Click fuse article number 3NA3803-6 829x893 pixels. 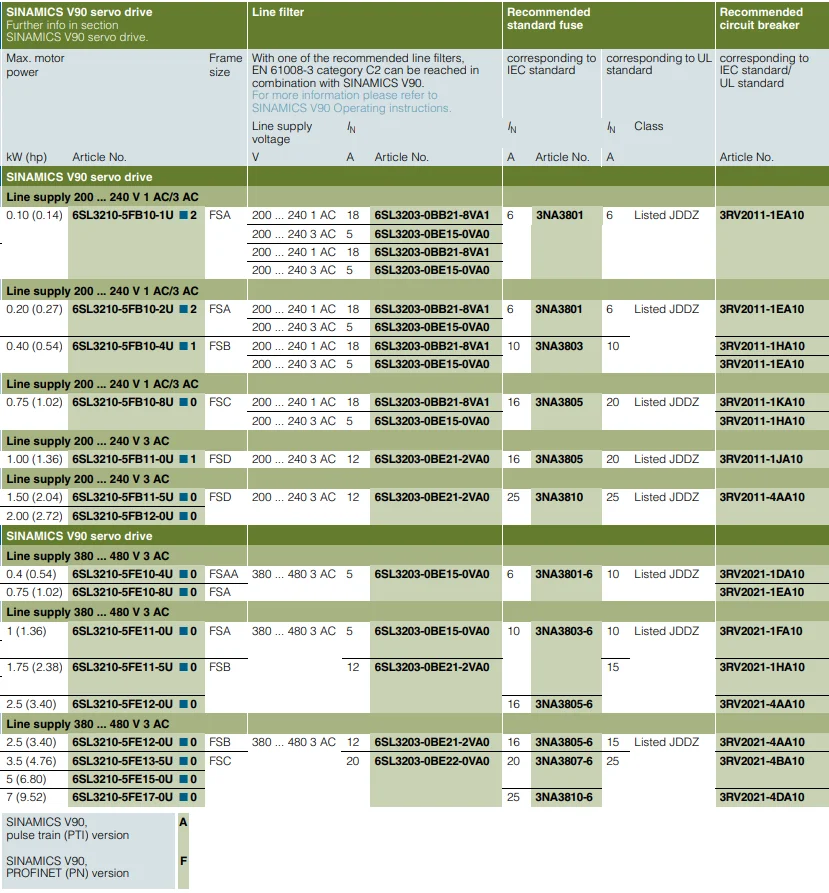pyautogui.click(x=564, y=631)
